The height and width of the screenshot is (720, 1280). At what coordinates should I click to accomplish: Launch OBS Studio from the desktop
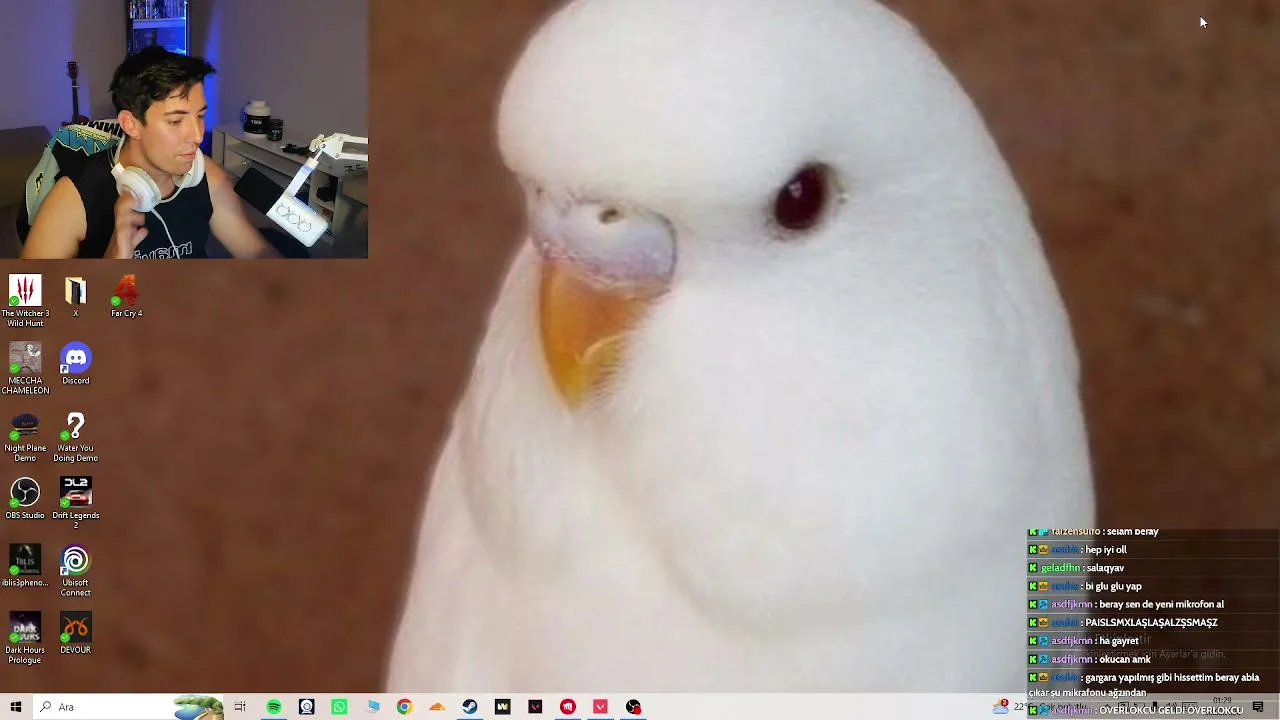click(25, 499)
